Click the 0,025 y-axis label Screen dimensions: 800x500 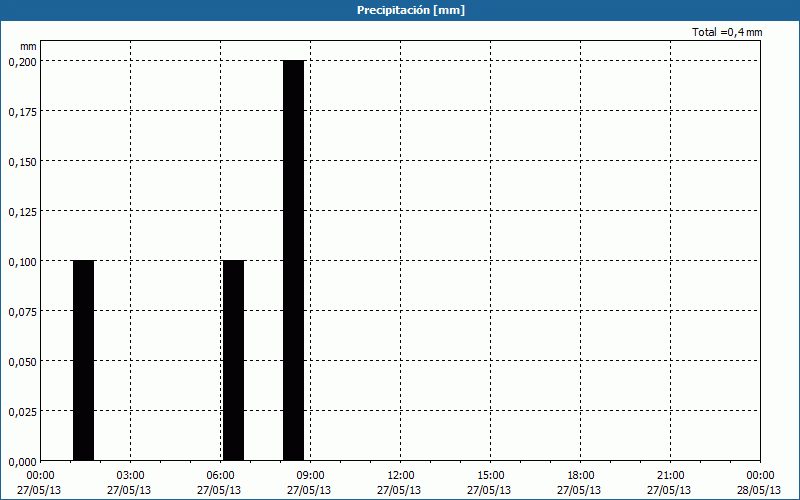[22, 412]
